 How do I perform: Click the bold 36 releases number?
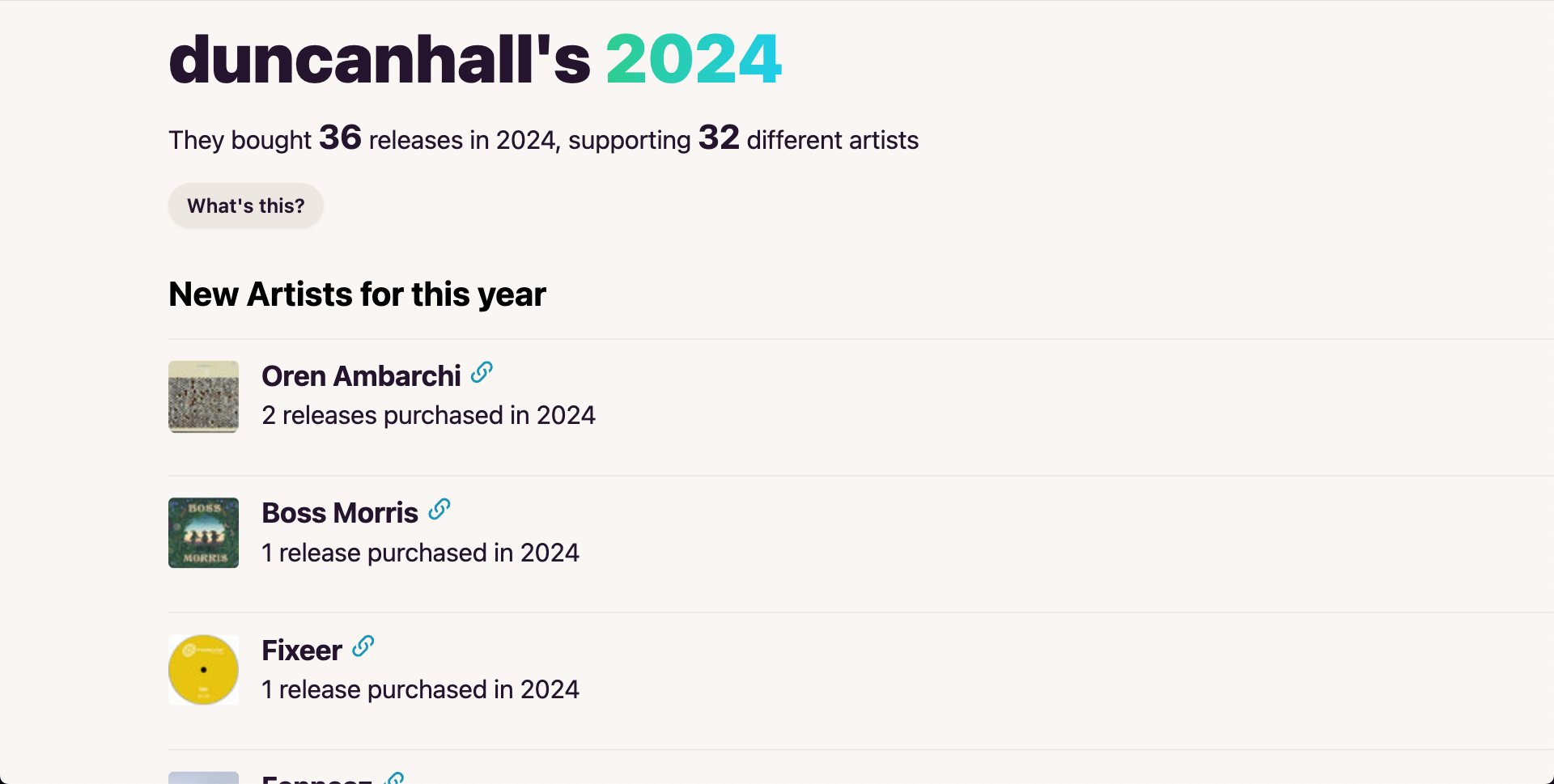point(340,138)
